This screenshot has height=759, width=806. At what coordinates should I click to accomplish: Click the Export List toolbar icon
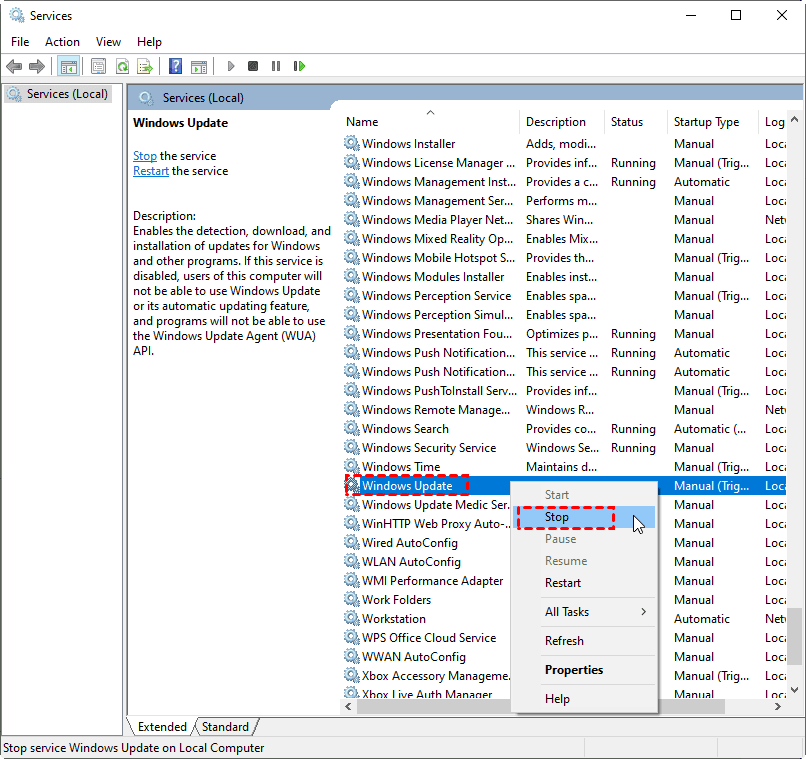click(145, 67)
